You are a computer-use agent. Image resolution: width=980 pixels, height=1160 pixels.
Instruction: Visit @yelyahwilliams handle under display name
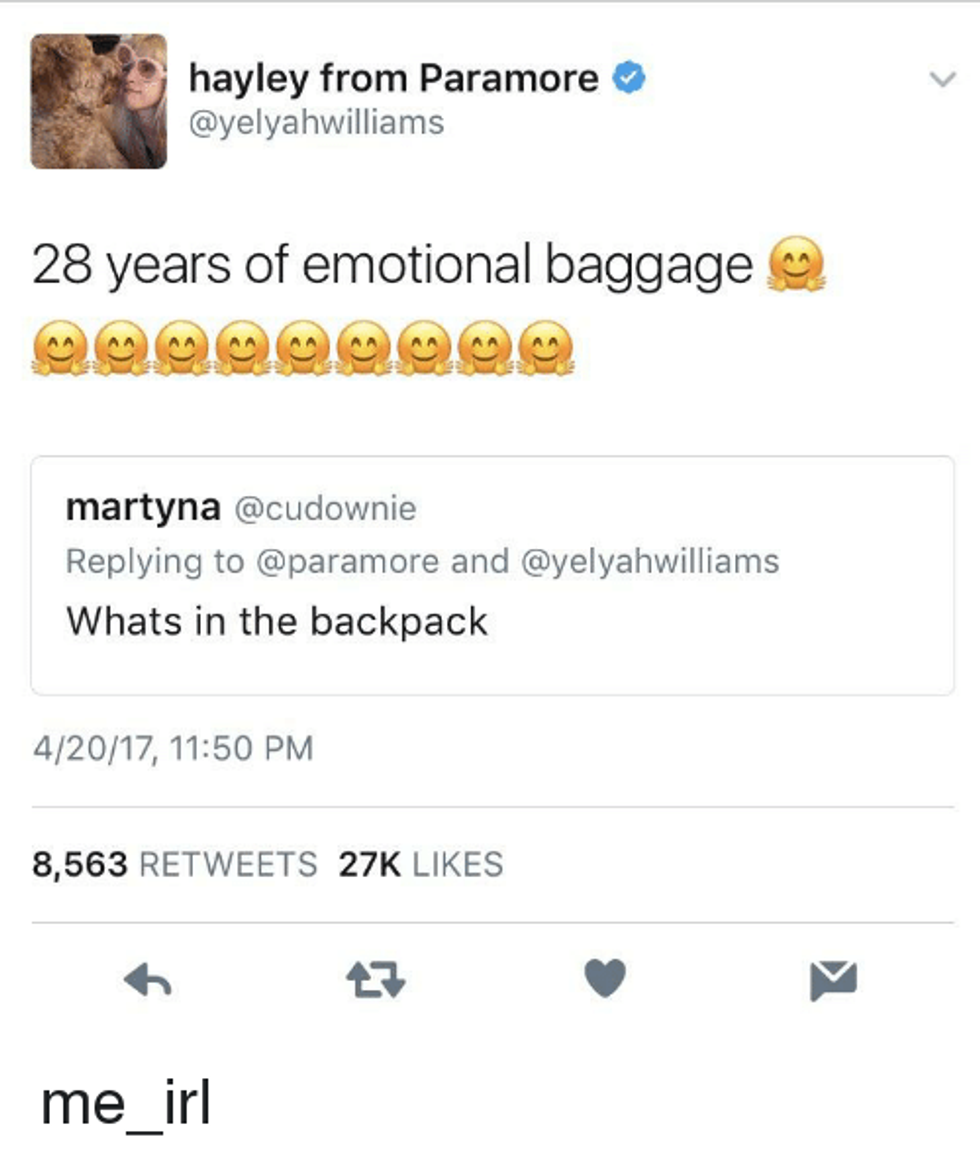click(x=317, y=123)
